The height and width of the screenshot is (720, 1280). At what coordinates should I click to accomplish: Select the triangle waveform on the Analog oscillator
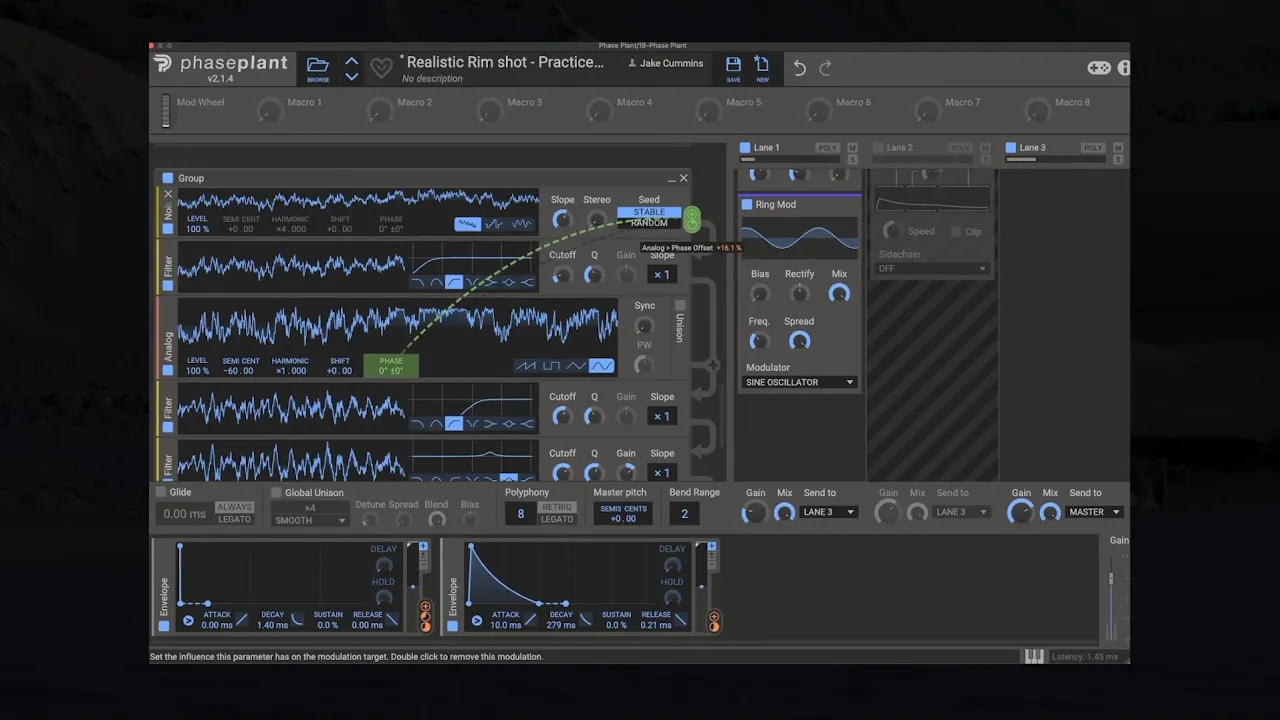576,366
